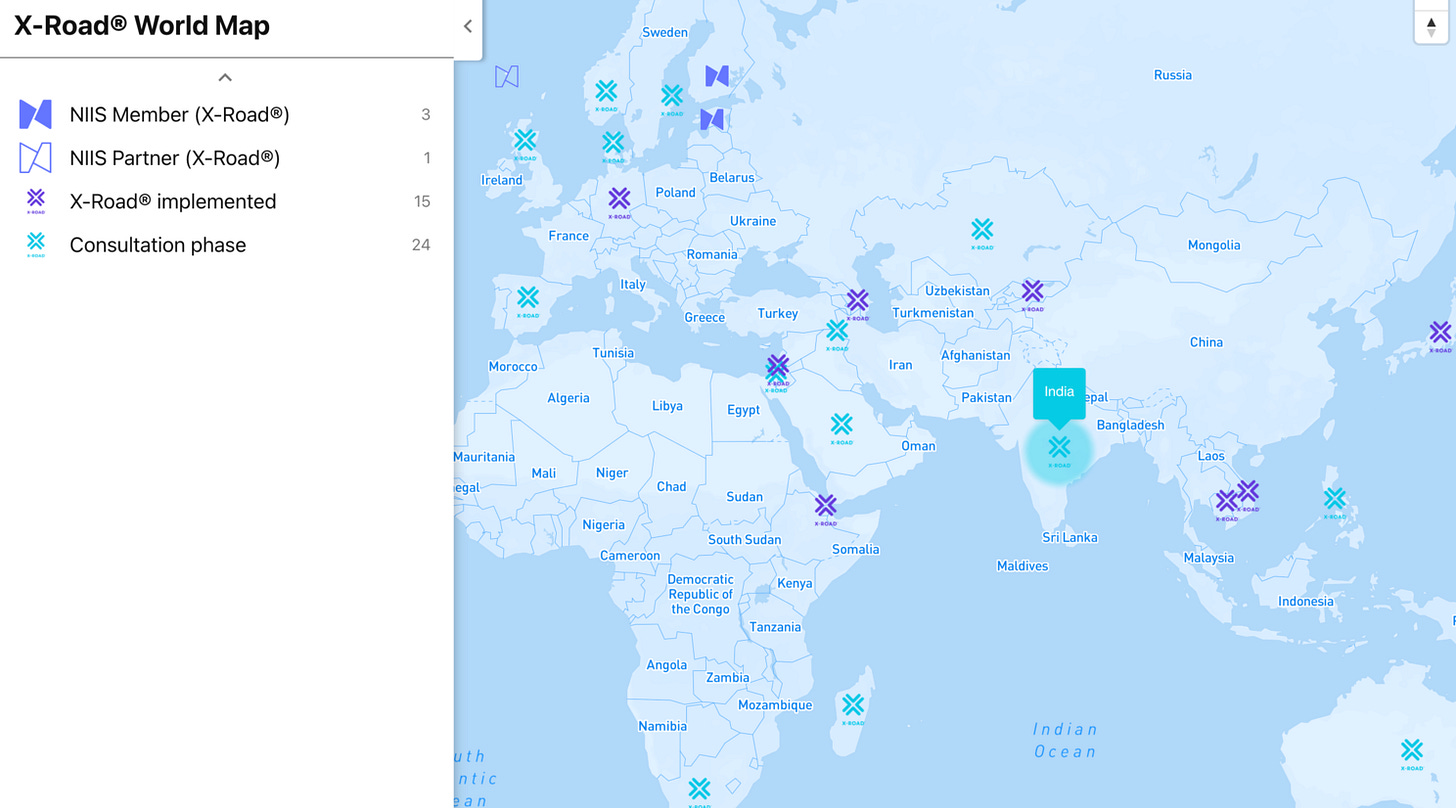Screen dimensions: 1456x808
Task: Click the Turkey country label
Action: (777, 314)
